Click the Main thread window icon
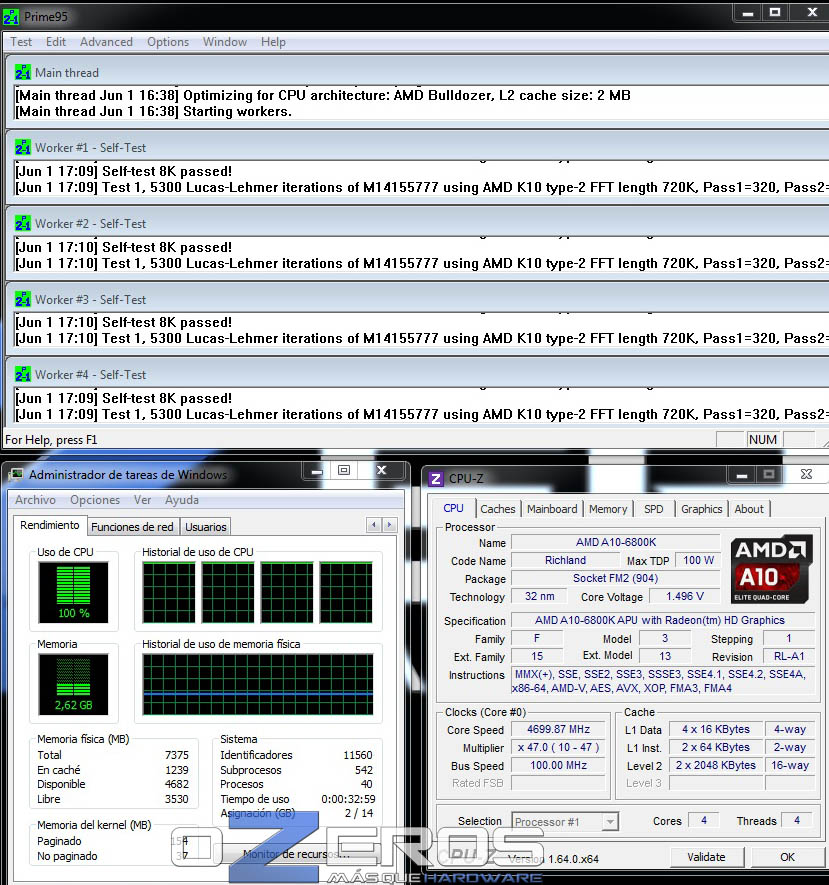Viewport: 829px width, 885px height. click(x=23, y=72)
